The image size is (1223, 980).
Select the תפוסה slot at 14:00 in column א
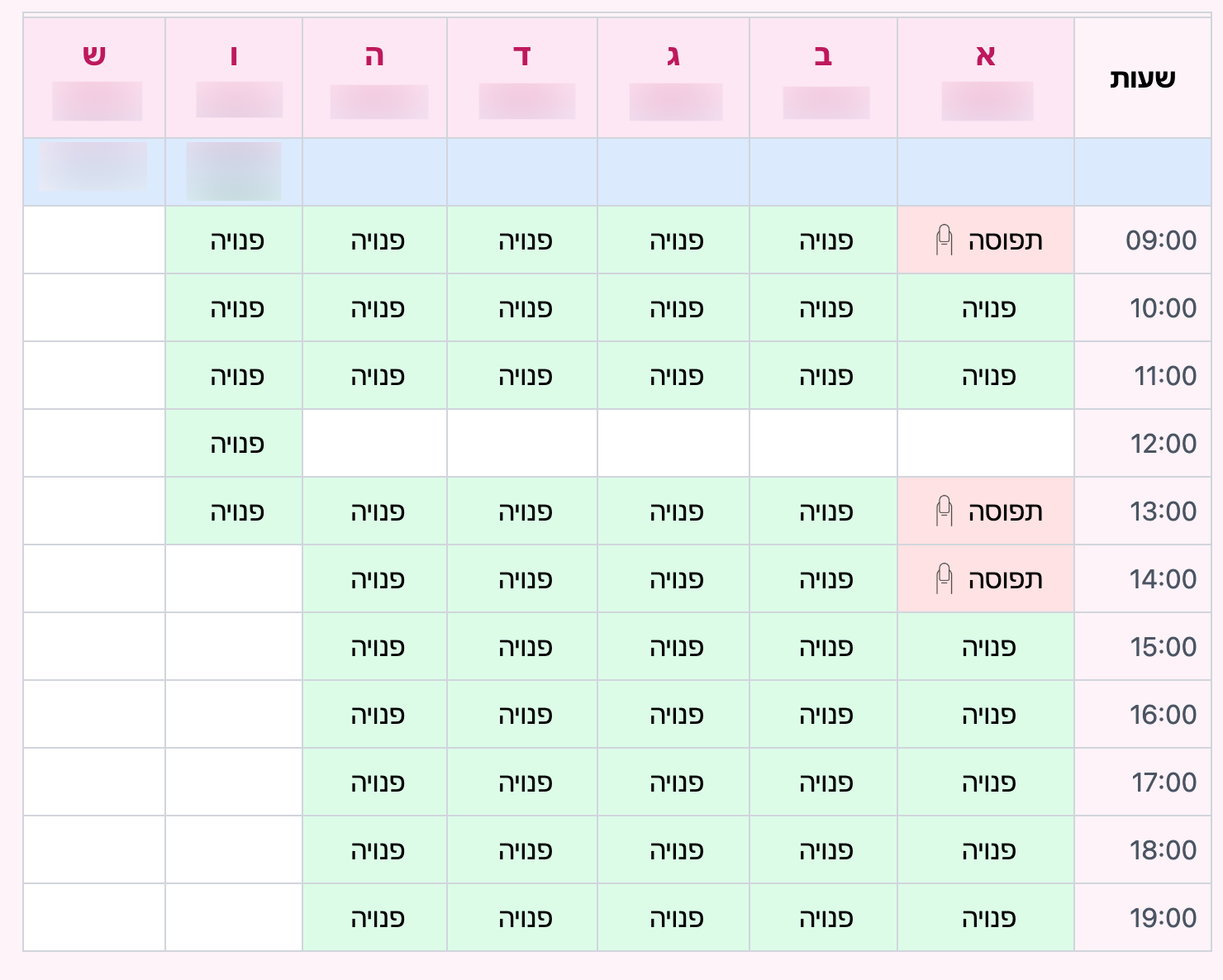pyautogui.click(x=986, y=578)
